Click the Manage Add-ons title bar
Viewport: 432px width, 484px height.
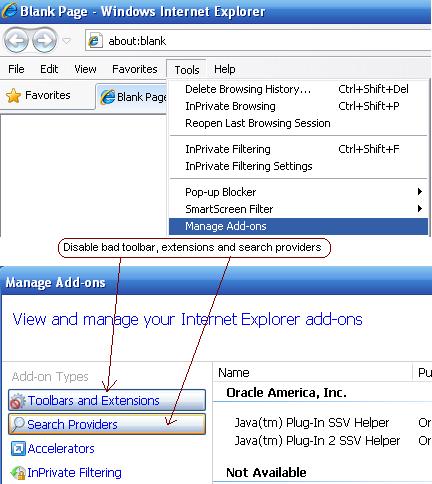216,282
